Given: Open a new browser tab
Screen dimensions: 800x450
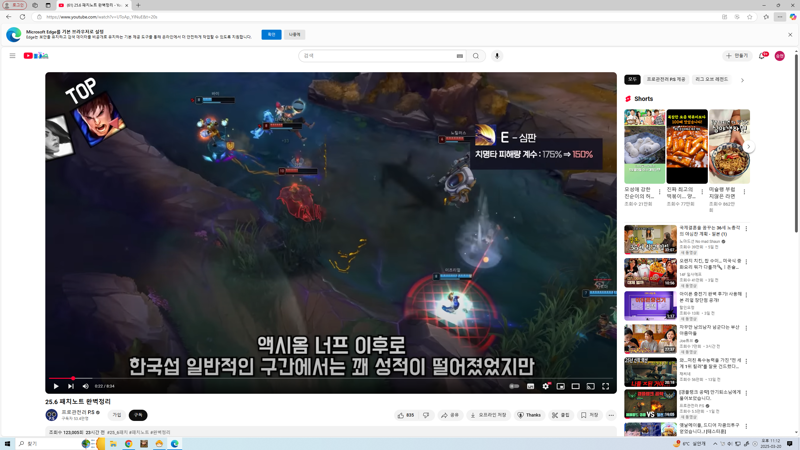Looking at the screenshot, I should point(138,5).
